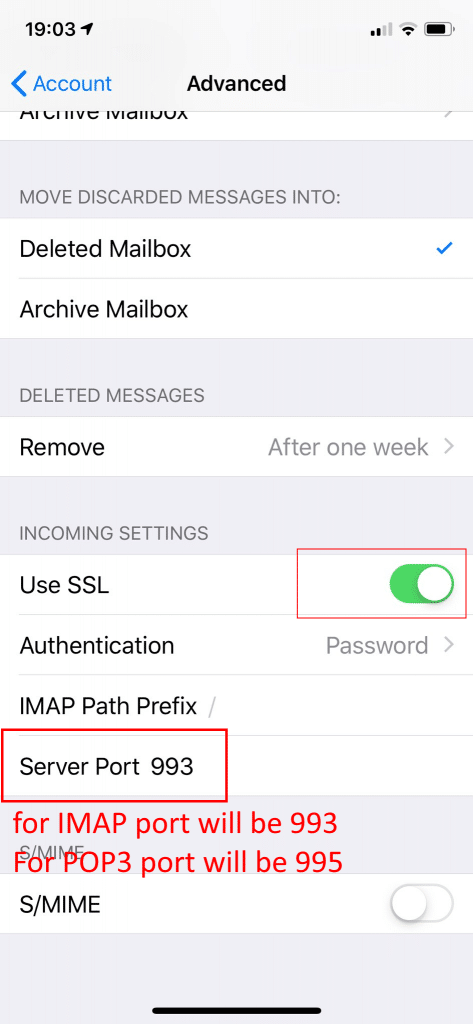Tap the cellular signal bars icon

pos(381,29)
